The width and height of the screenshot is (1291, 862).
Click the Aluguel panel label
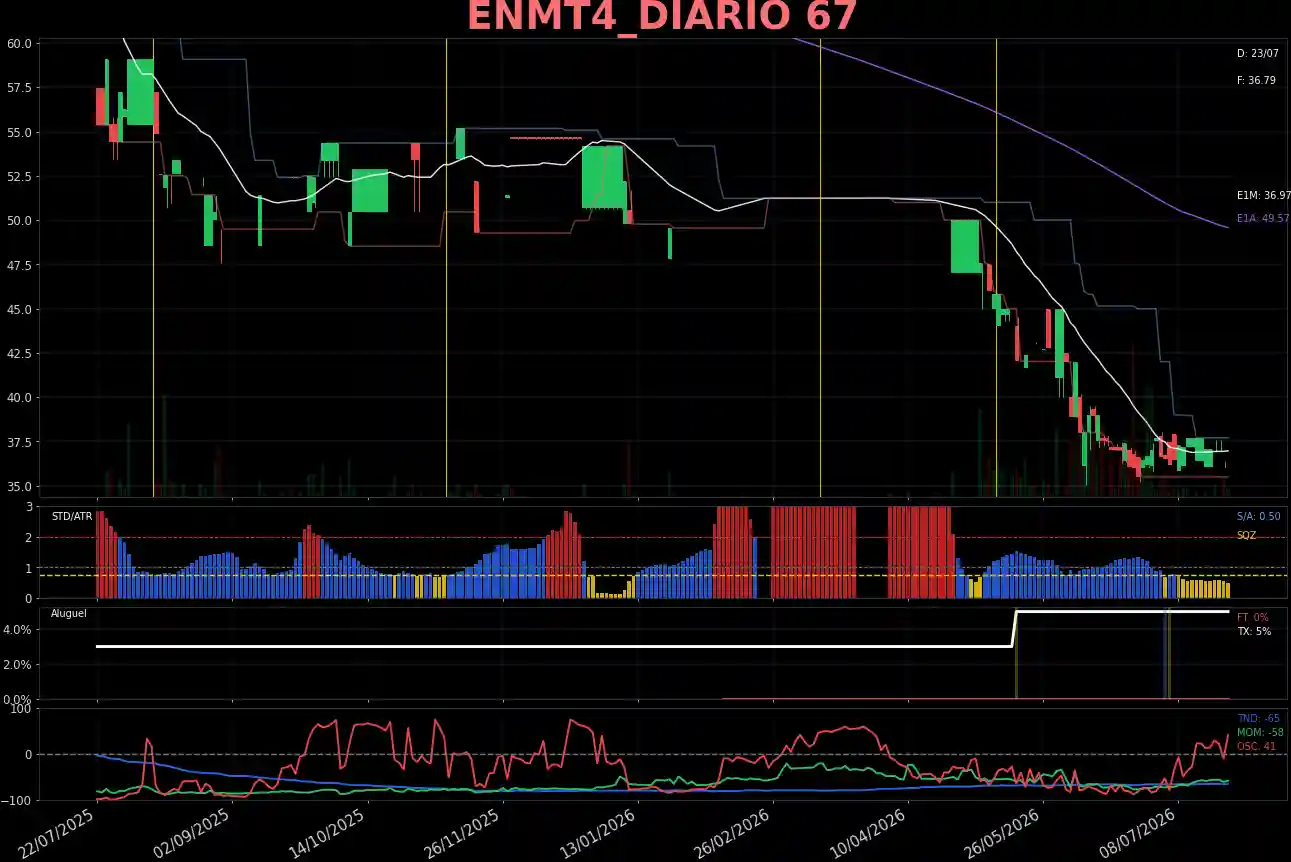69,613
